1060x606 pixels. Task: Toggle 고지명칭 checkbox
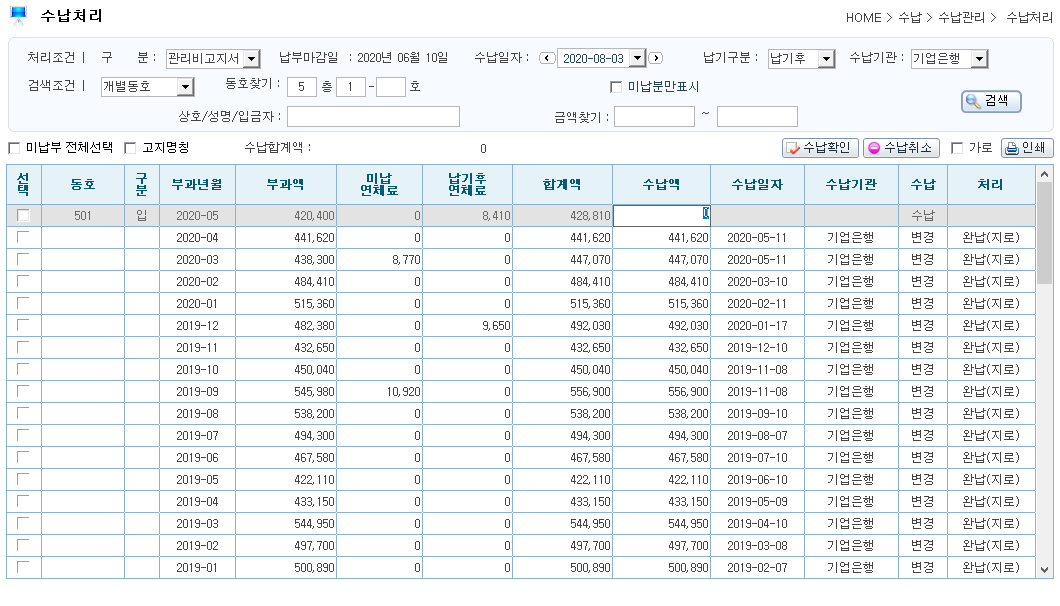pyautogui.click(x=130, y=147)
